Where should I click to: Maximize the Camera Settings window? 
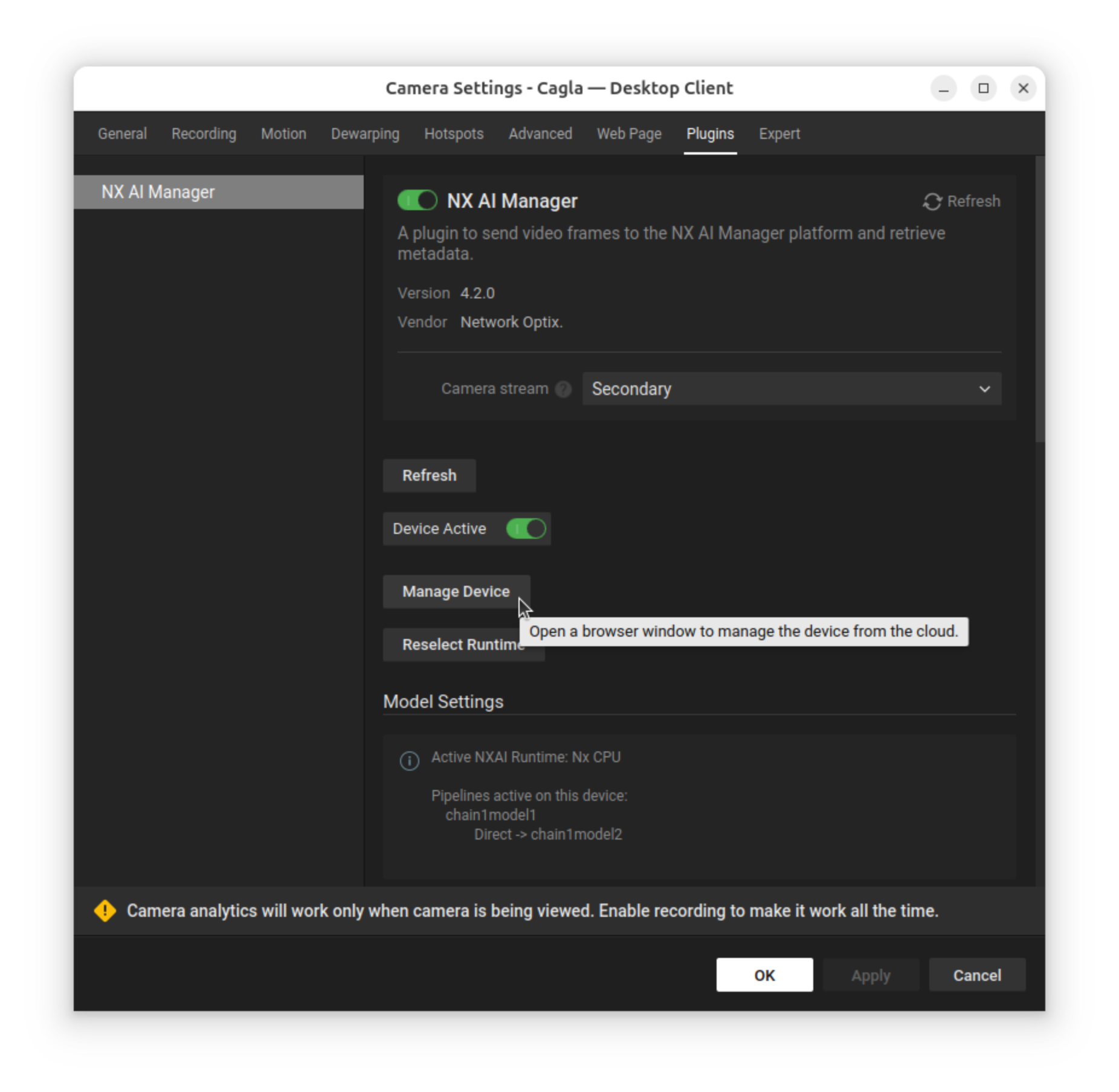click(983, 89)
